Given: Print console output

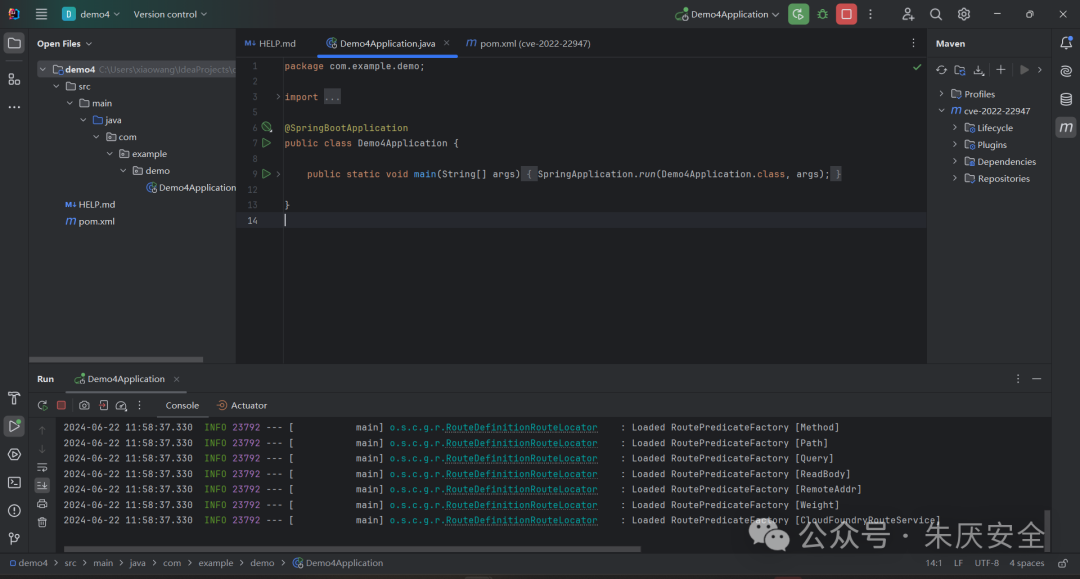Looking at the screenshot, I should (42, 504).
